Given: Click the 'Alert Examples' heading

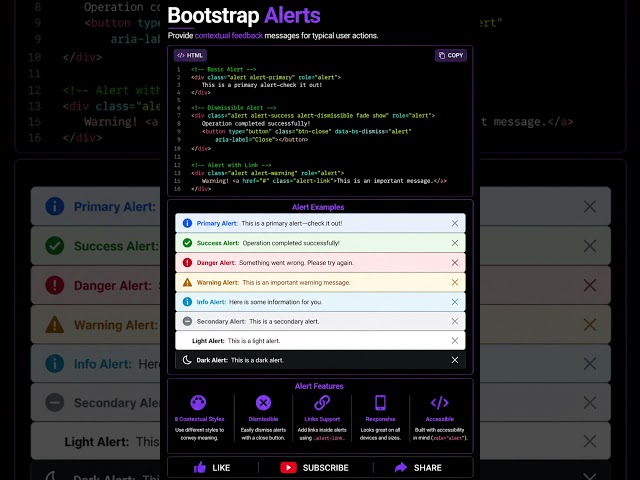Looking at the screenshot, I should point(318,207).
